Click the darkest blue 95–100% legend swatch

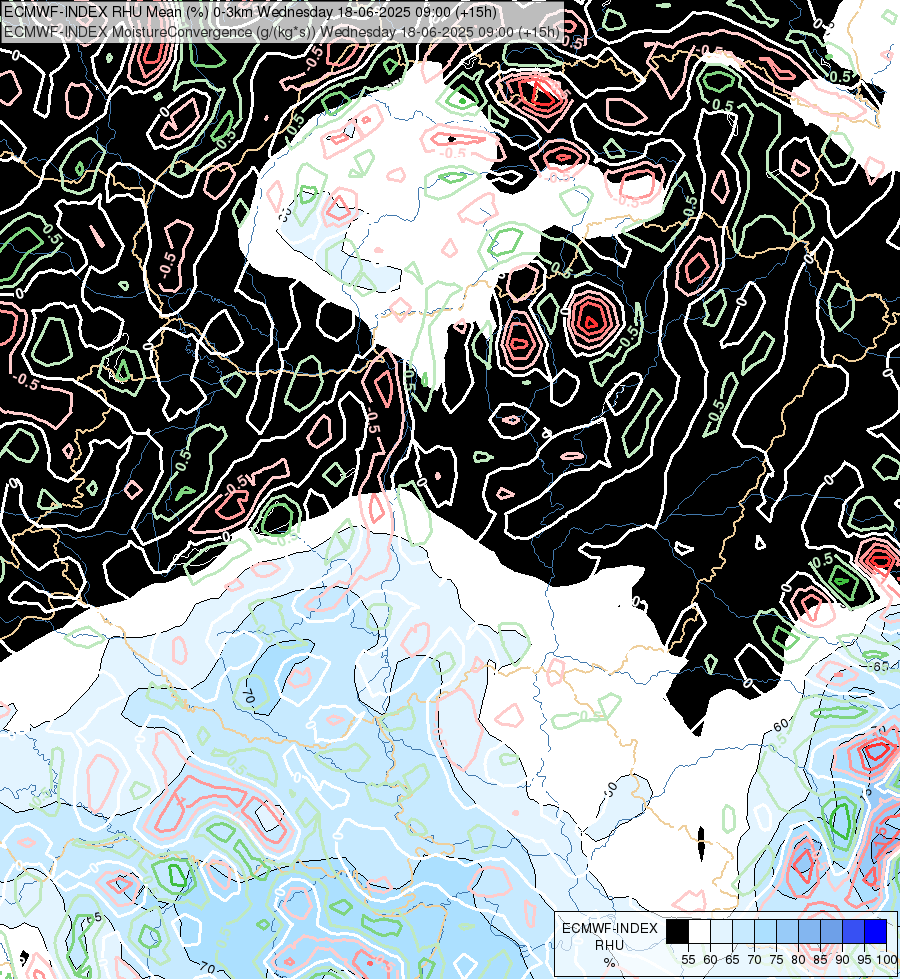pyautogui.click(x=875, y=931)
